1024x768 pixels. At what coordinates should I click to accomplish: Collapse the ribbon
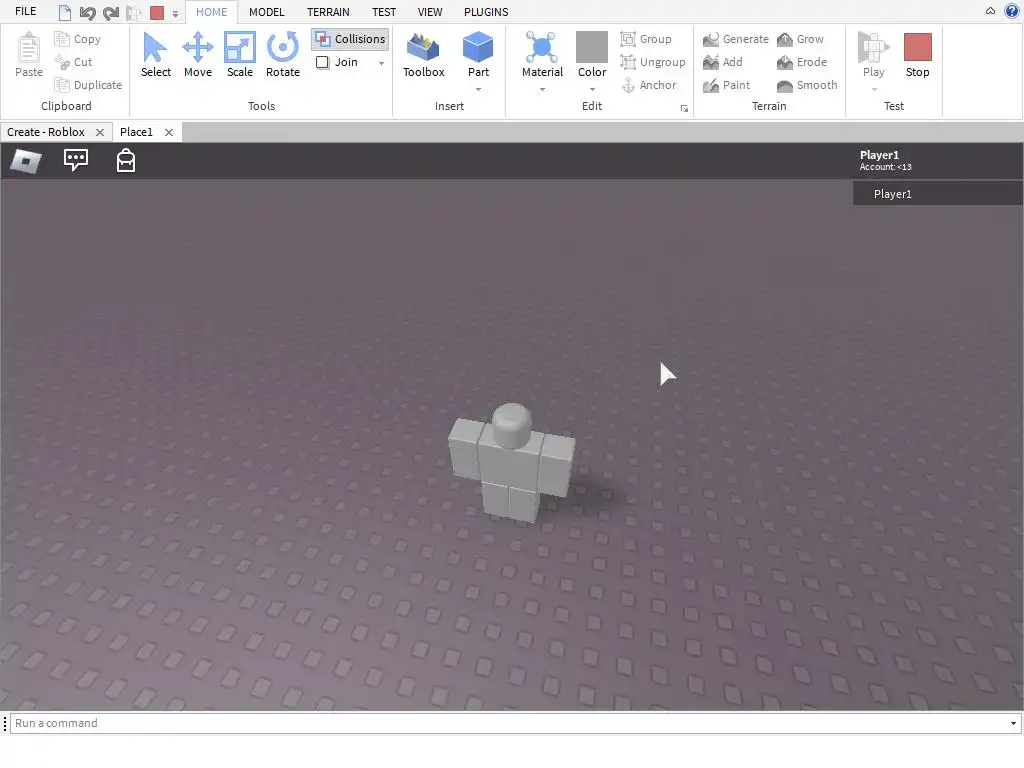tap(990, 11)
